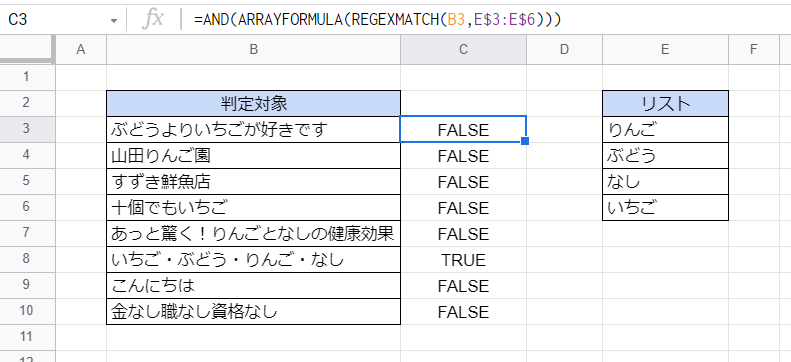Screen dimensions: 791x362
Task: Click the list cell なし
Action: 665,182
